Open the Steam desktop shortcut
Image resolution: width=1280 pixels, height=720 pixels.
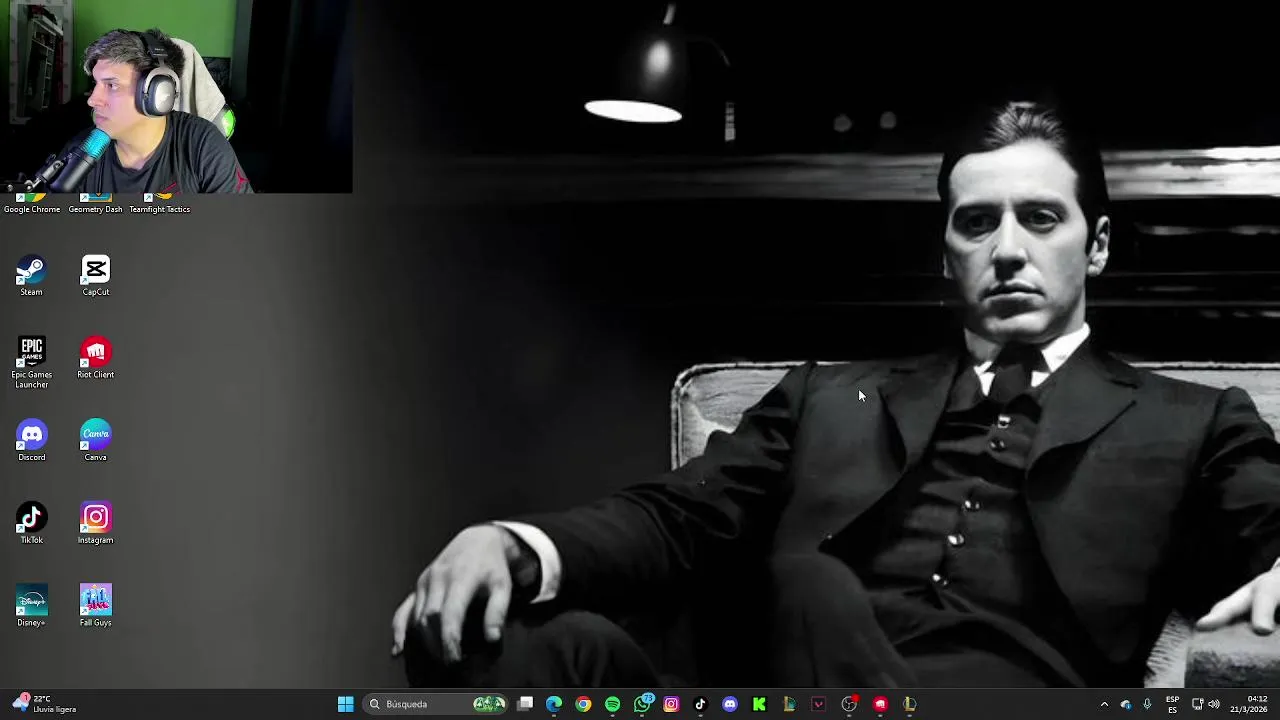tap(31, 276)
